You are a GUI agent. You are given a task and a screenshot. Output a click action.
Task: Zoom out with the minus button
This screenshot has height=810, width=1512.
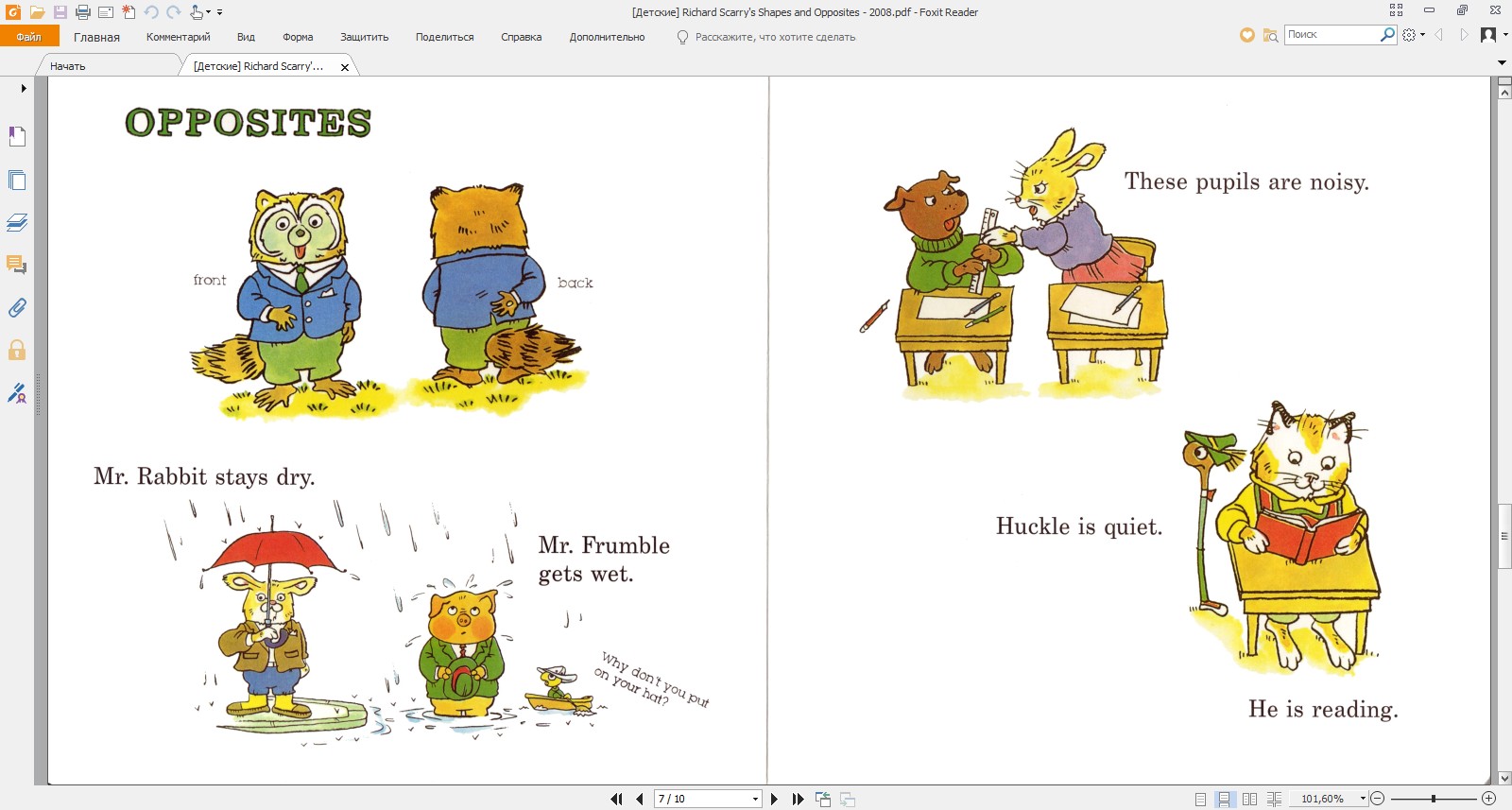[1377, 799]
